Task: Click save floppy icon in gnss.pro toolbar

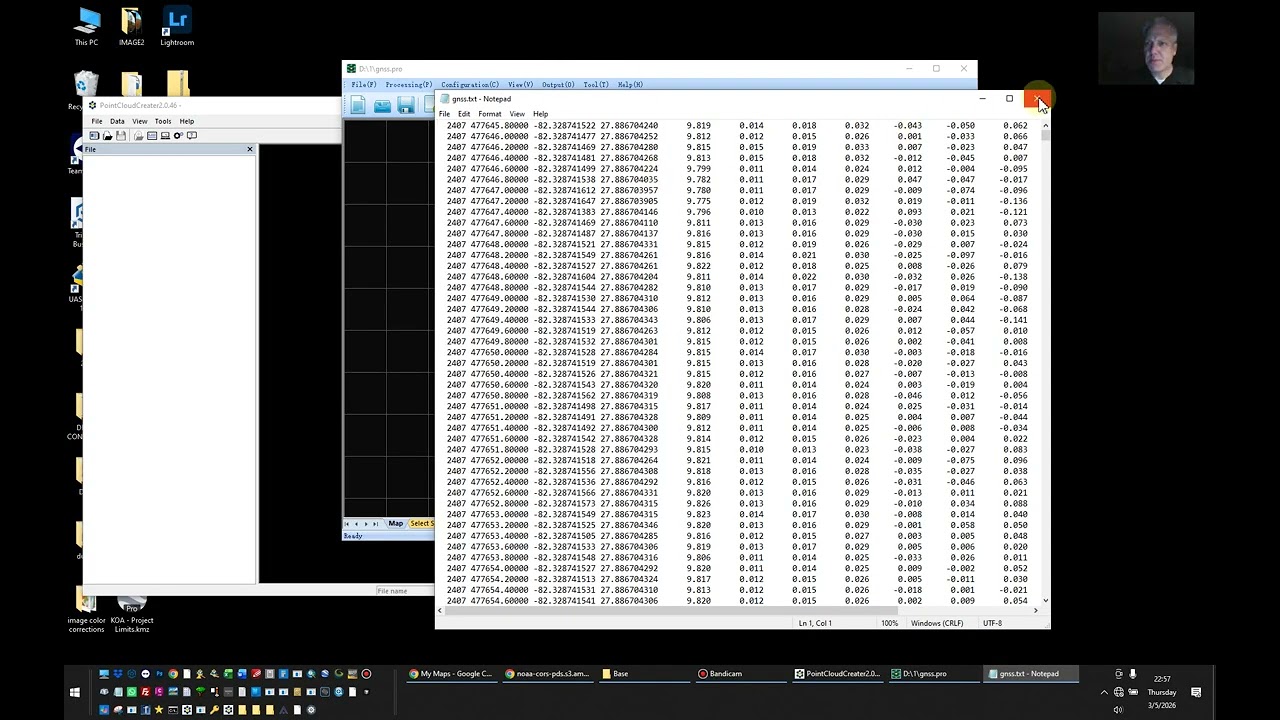Action: point(405,106)
